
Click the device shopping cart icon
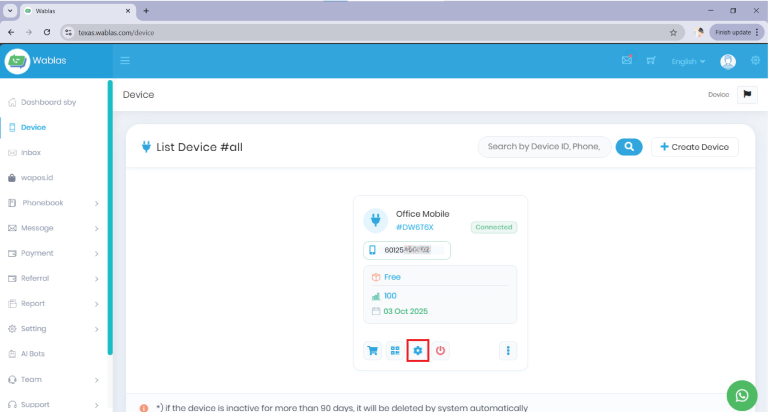click(x=372, y=350)
